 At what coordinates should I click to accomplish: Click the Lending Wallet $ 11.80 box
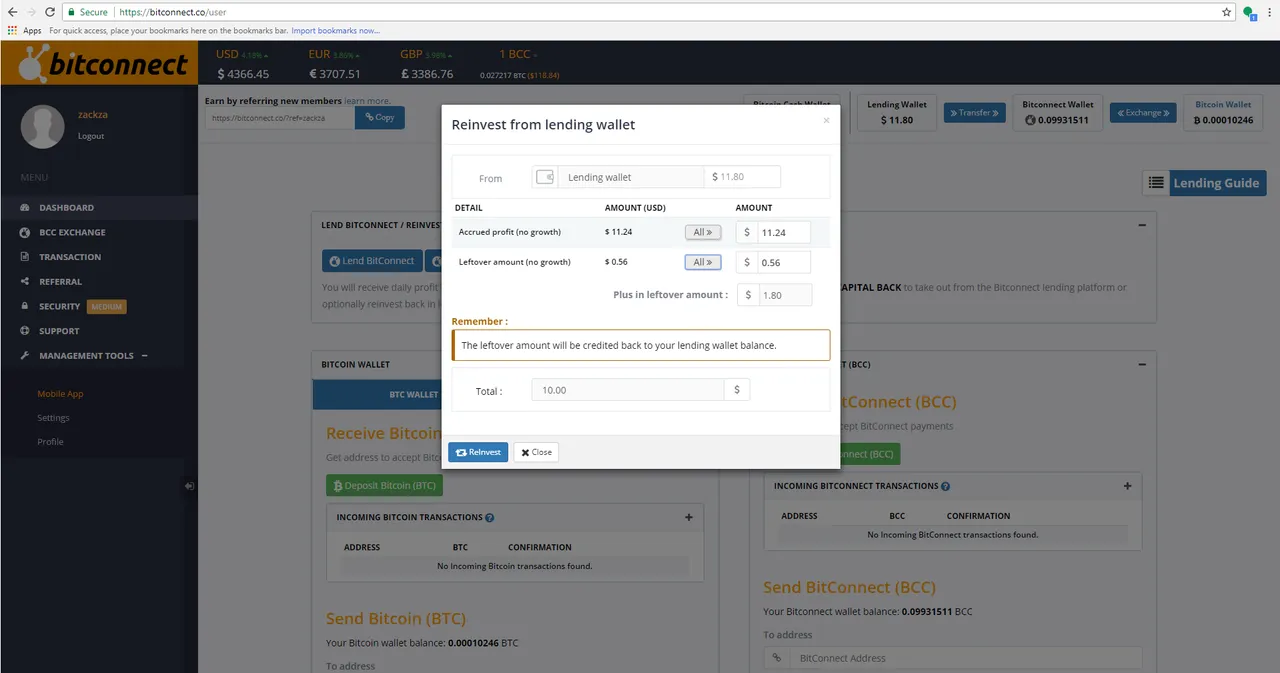point(897,113)
